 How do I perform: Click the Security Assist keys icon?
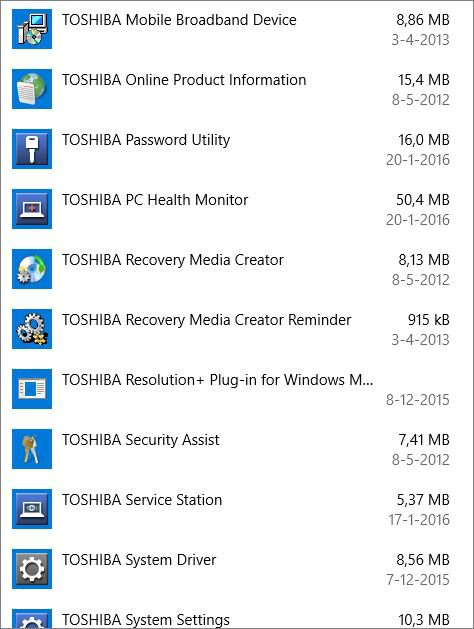coord(32,449)
